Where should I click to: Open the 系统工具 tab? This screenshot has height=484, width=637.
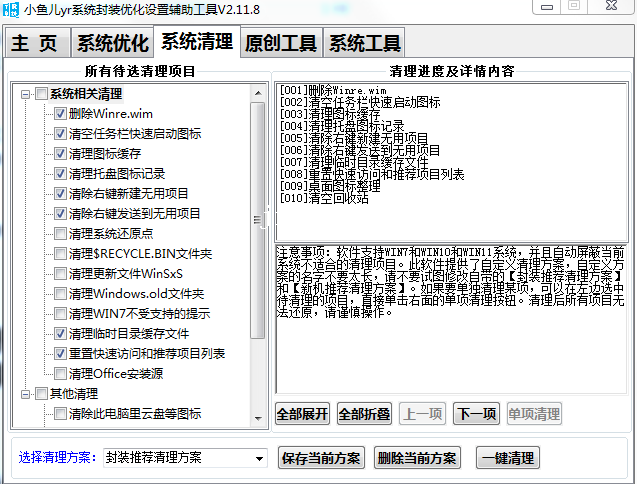tap(365, 43)
